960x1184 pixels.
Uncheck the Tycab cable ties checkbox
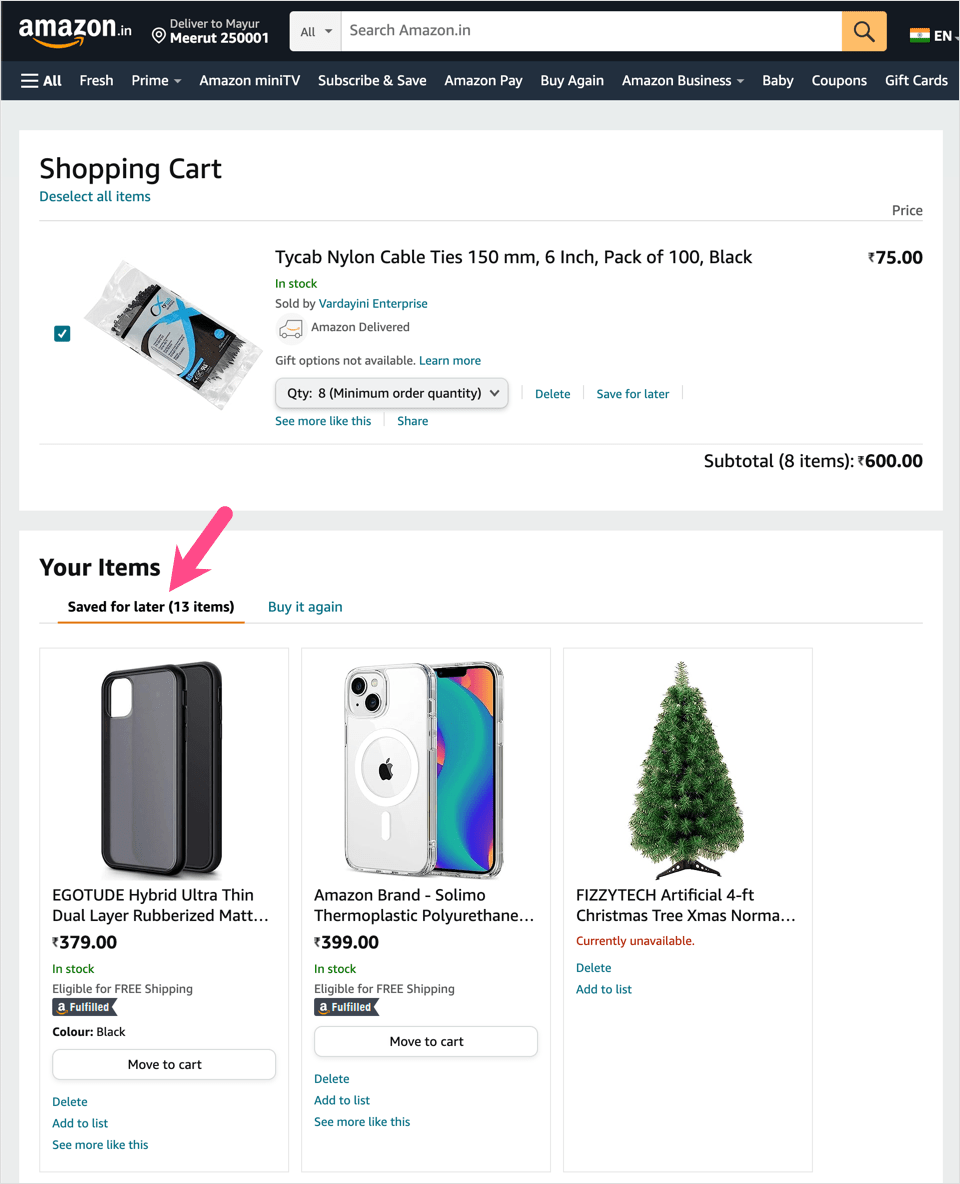(x=62, y=334)
